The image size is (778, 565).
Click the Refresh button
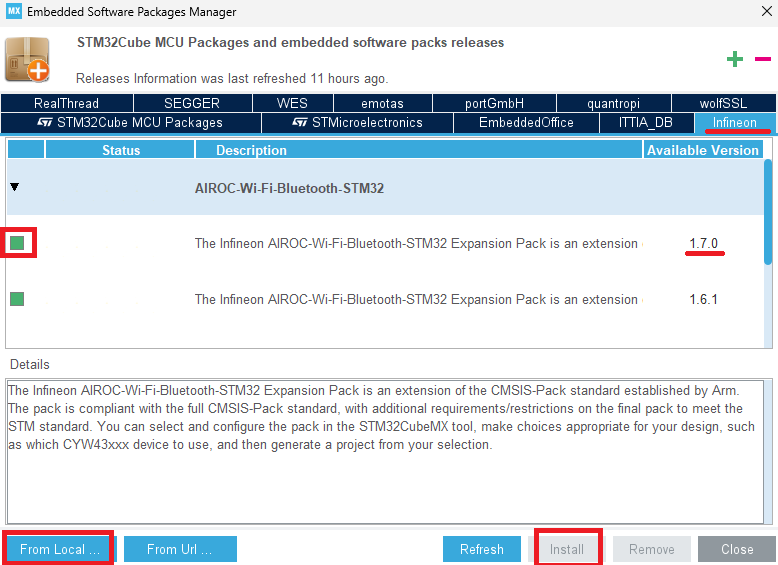(482, 549)
